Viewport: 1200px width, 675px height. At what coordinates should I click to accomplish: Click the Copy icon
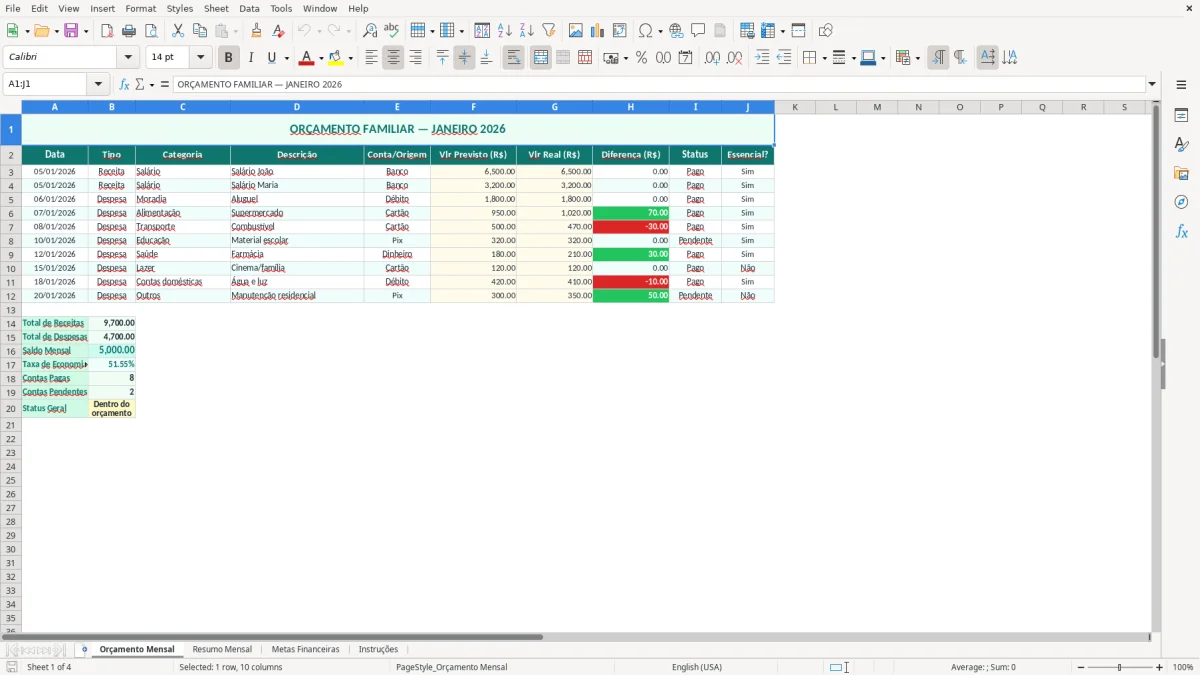[200, 31]
